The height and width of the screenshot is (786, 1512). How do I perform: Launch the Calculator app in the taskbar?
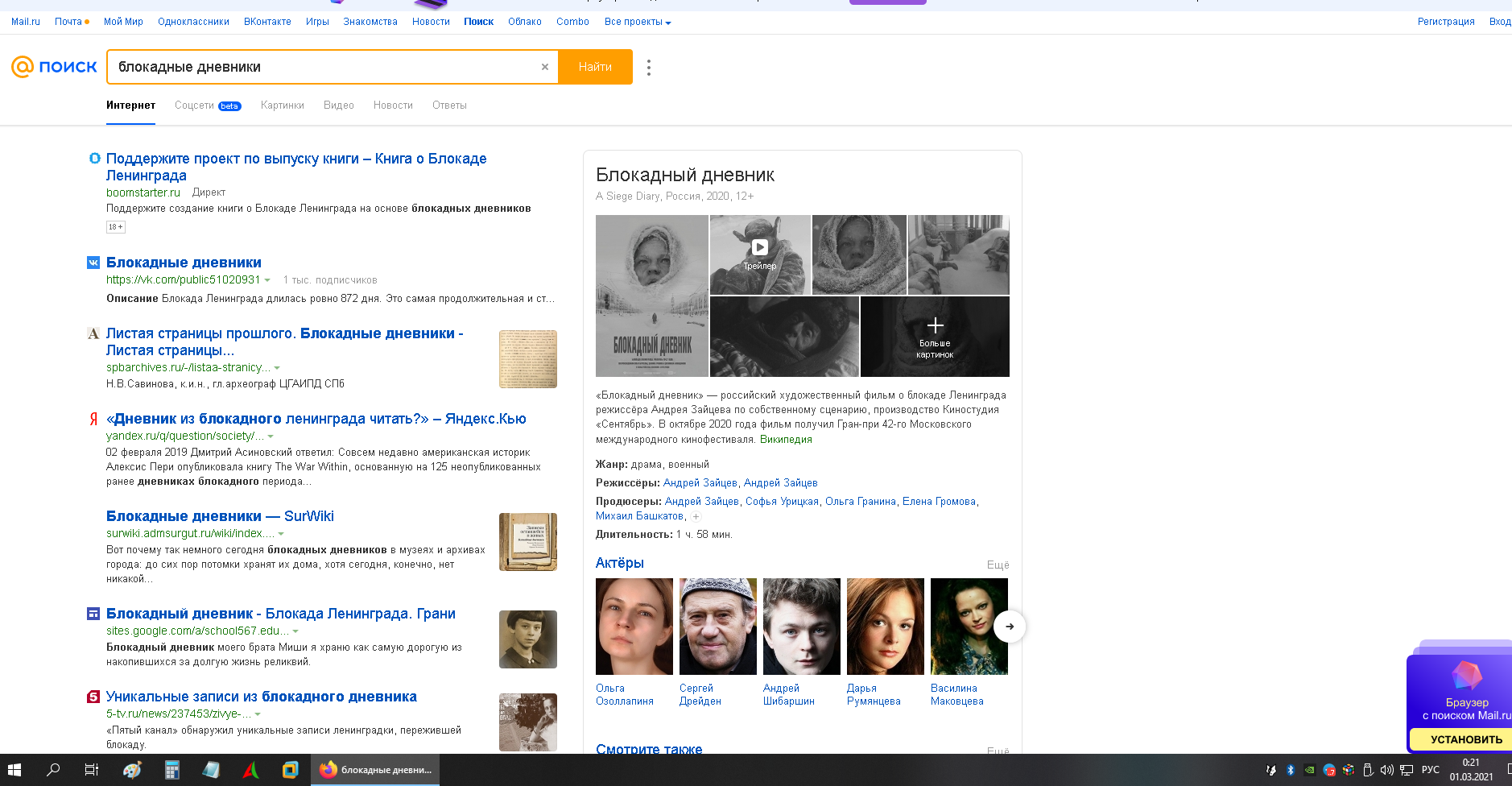tap(171, 770)
